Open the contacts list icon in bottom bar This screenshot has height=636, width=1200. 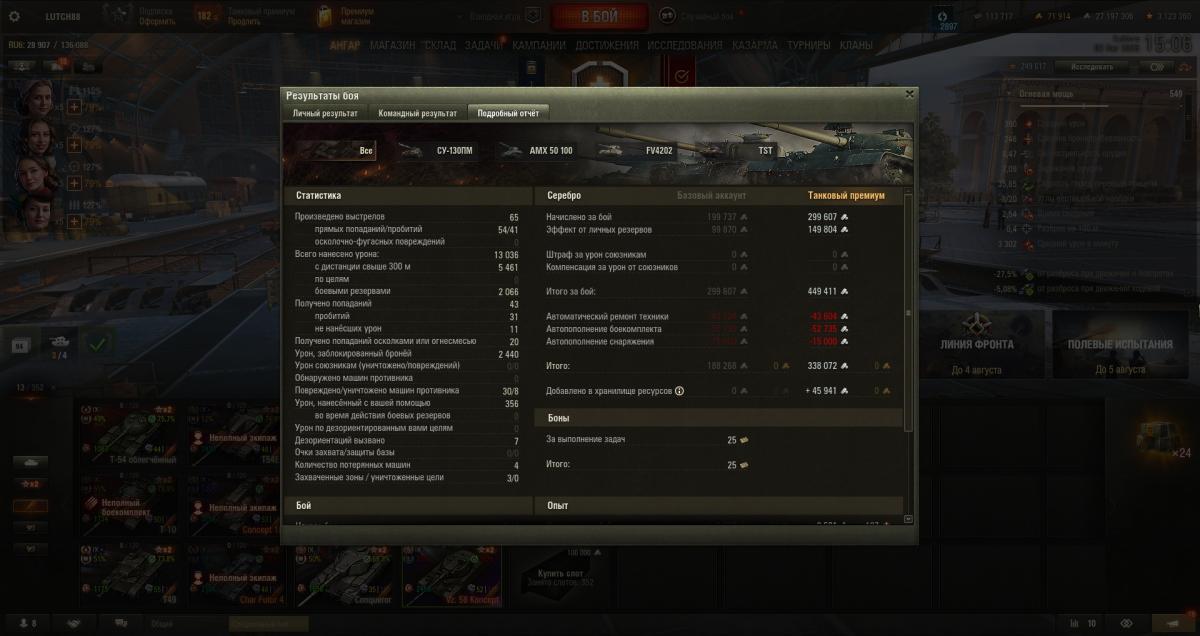coord(28,623)
